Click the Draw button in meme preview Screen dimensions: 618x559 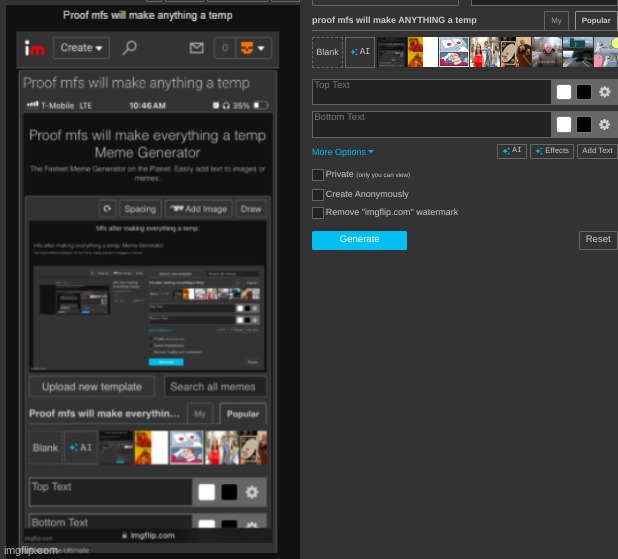[251, 209]
